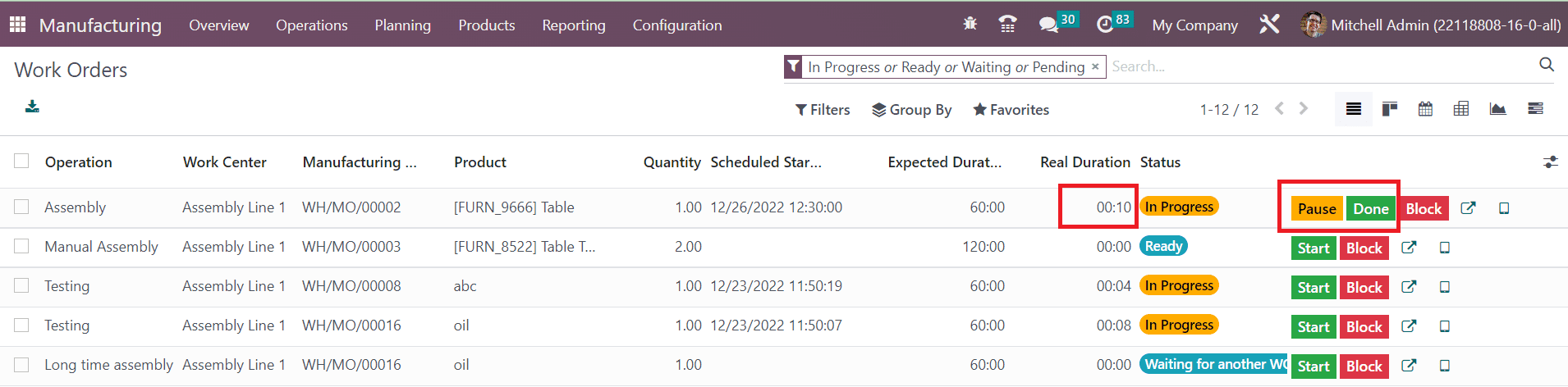Viewport: 1568px width, 387px height.
Task: Expand the Group By dropdown
Action: tap(912, 110)
